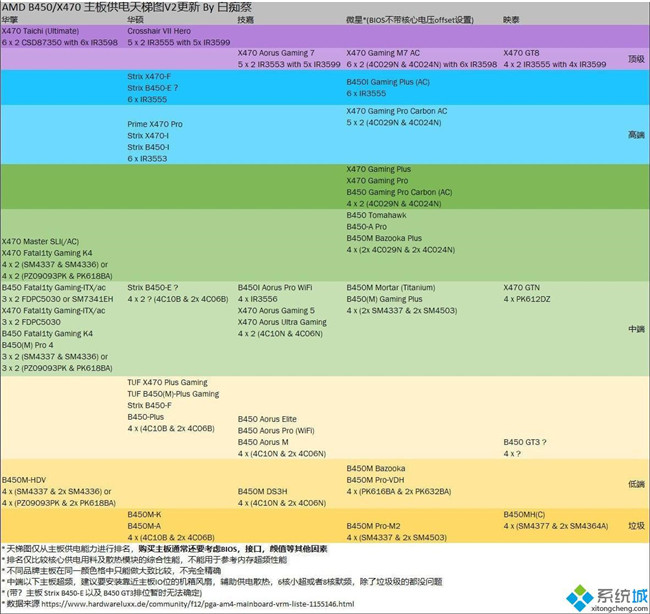Image resolution: width=650 pixels, height=614 pixels.
Task: Click the 'B450 Tomahawk' entry
Action: tap(376, 215)
